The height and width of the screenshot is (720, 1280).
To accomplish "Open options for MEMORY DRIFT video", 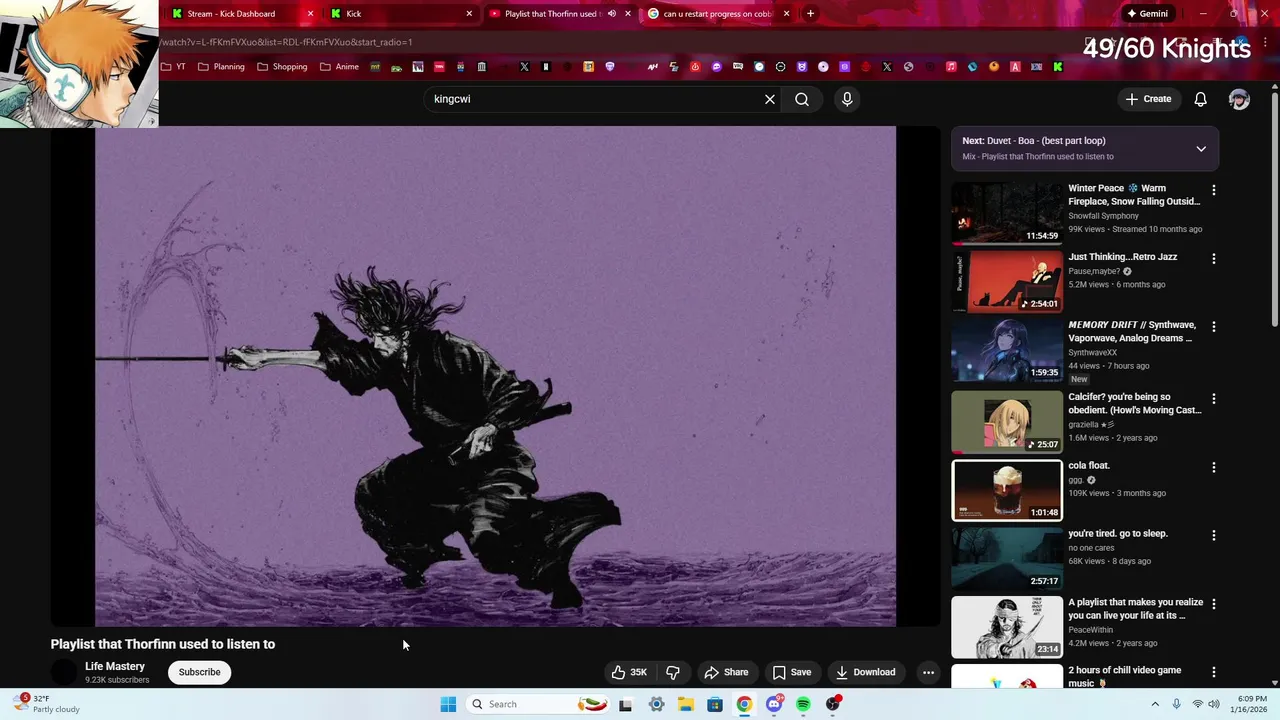I will (x=1214, y=327).
